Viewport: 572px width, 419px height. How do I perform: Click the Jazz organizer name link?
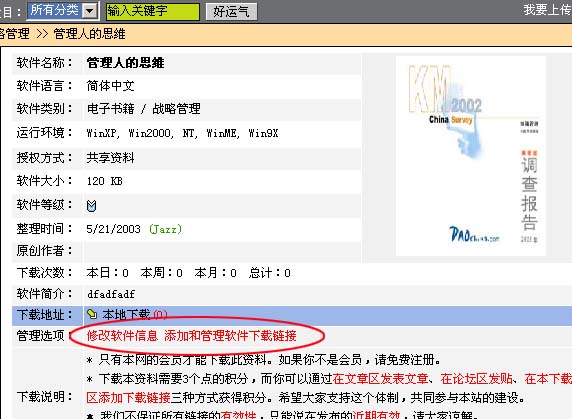coord(165,229)
